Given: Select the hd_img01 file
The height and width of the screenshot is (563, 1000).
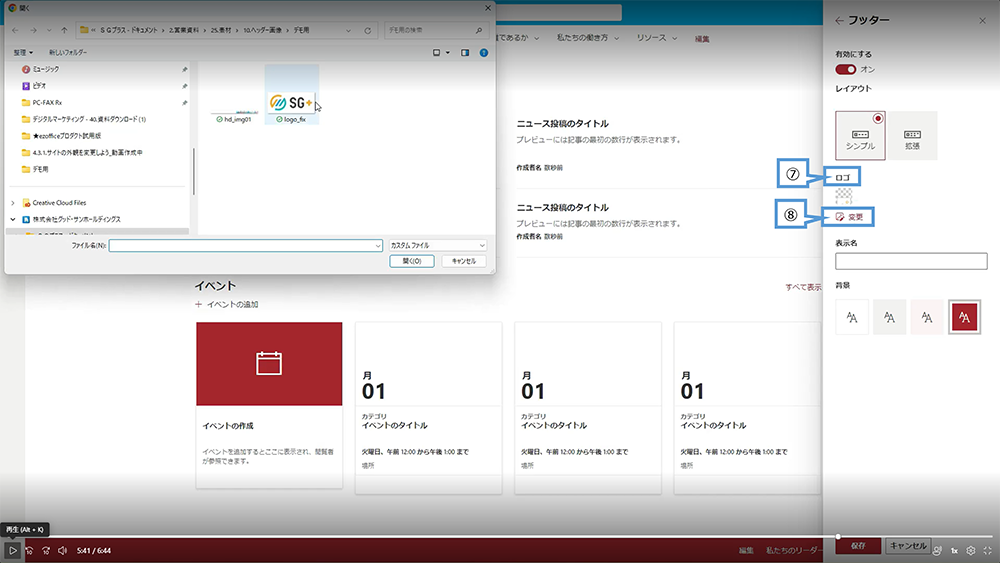Looking at the screenshot, I should 234,116.
